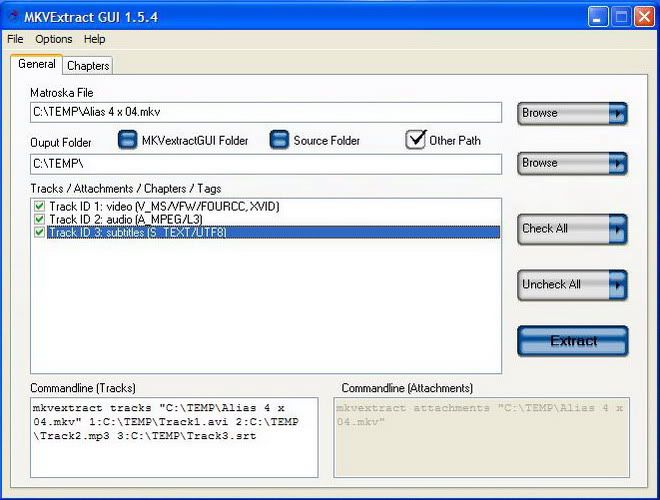
Task: Select the Track ID 3: subtitles row
Action: pyautogui.click(x=274, y=232)
